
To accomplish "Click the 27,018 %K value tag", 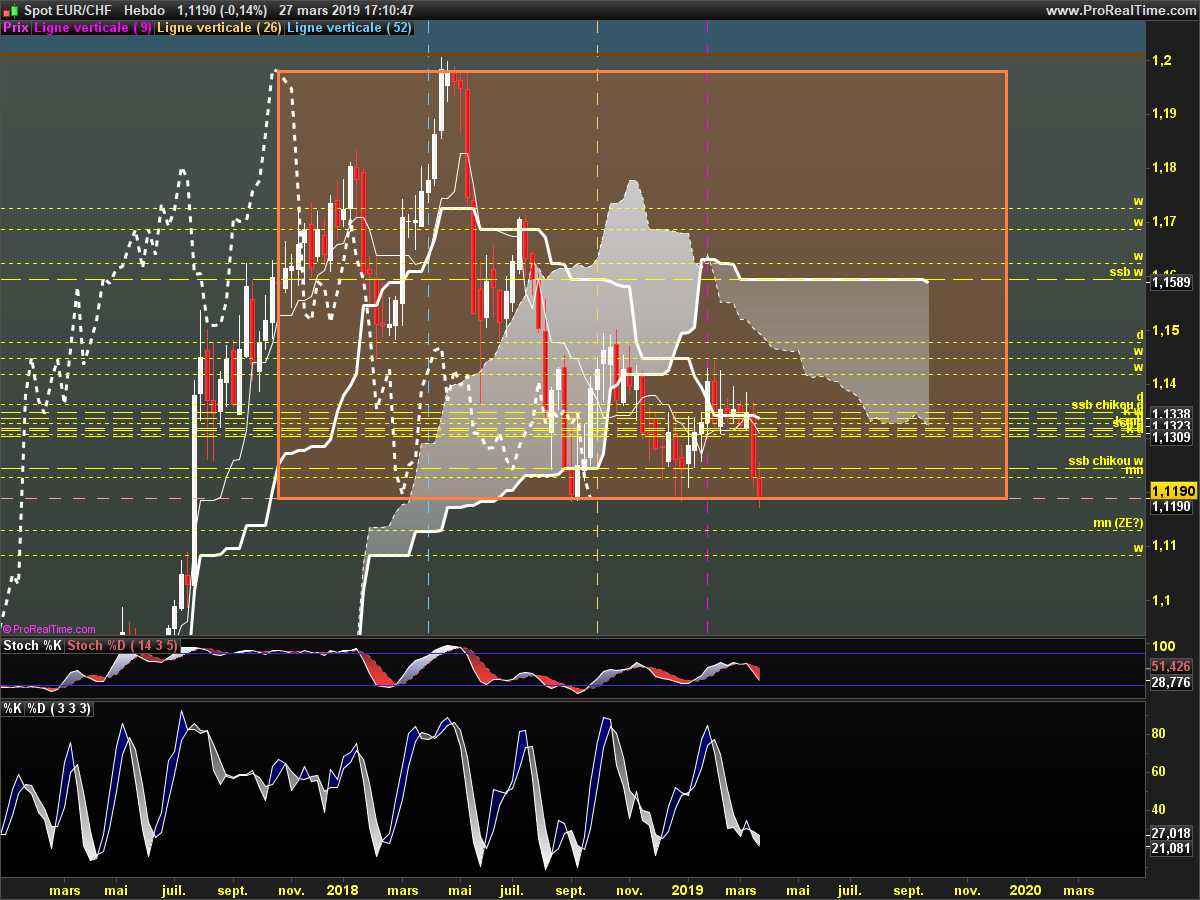I will (x=1171, y=832).
